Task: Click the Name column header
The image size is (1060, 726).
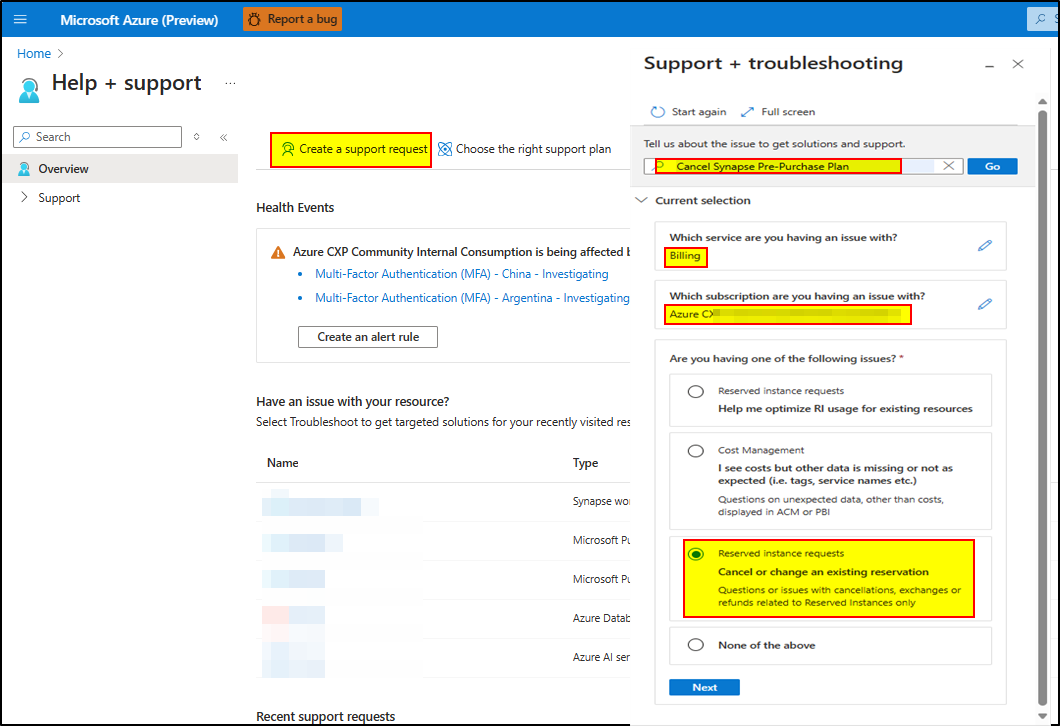Action: (x=283, y=463)
